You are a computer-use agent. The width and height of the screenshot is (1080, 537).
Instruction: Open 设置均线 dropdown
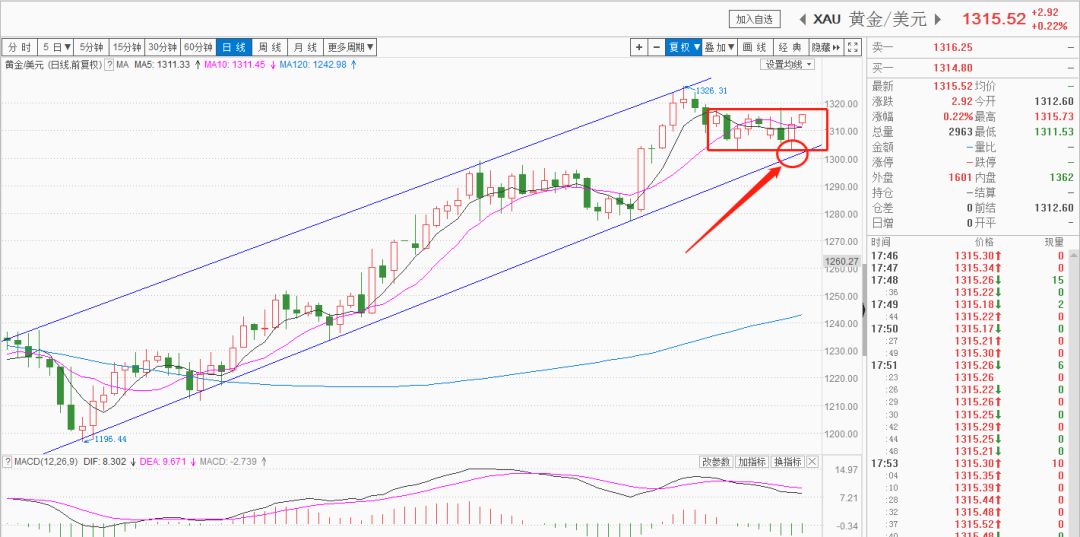pyautogui.click(x=788, y=64)
